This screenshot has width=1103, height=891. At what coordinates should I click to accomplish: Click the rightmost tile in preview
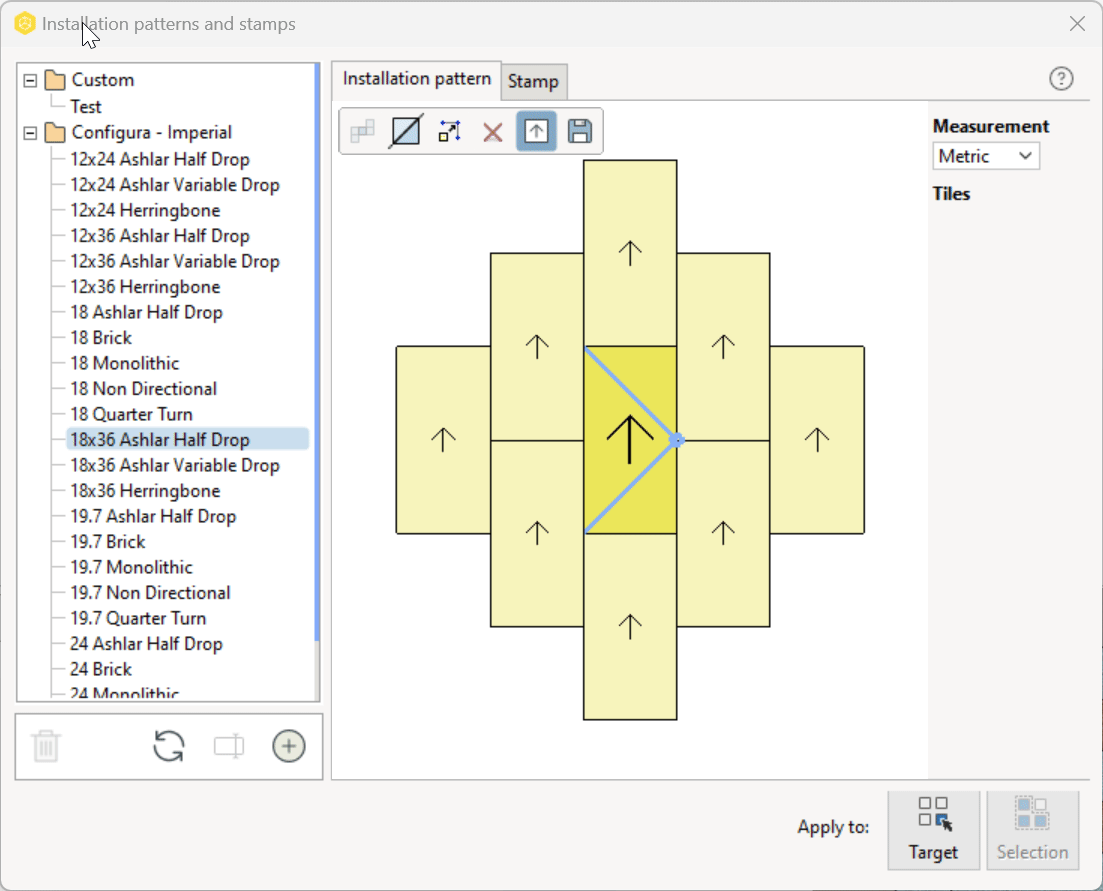coord(817,440)
